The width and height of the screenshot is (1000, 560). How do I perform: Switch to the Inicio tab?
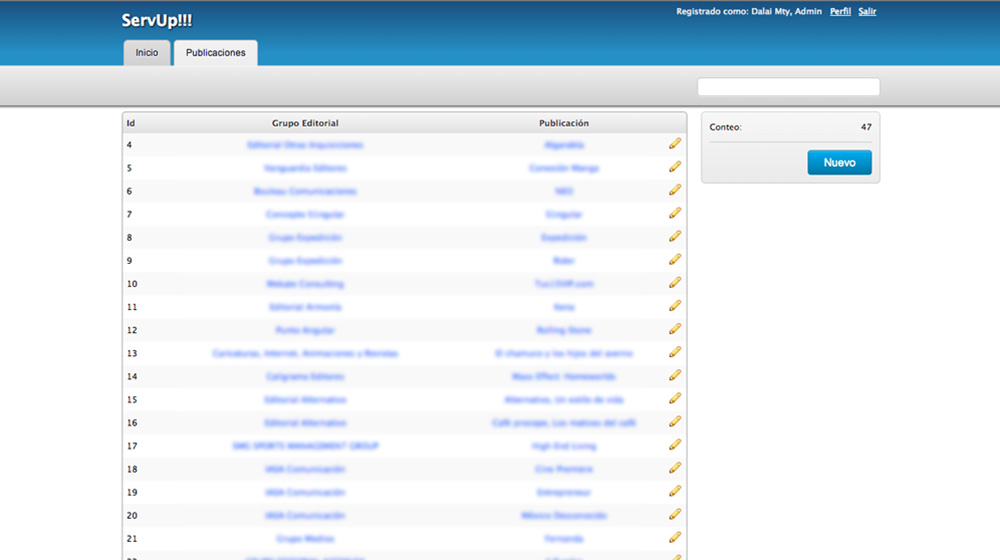(147, 53)
